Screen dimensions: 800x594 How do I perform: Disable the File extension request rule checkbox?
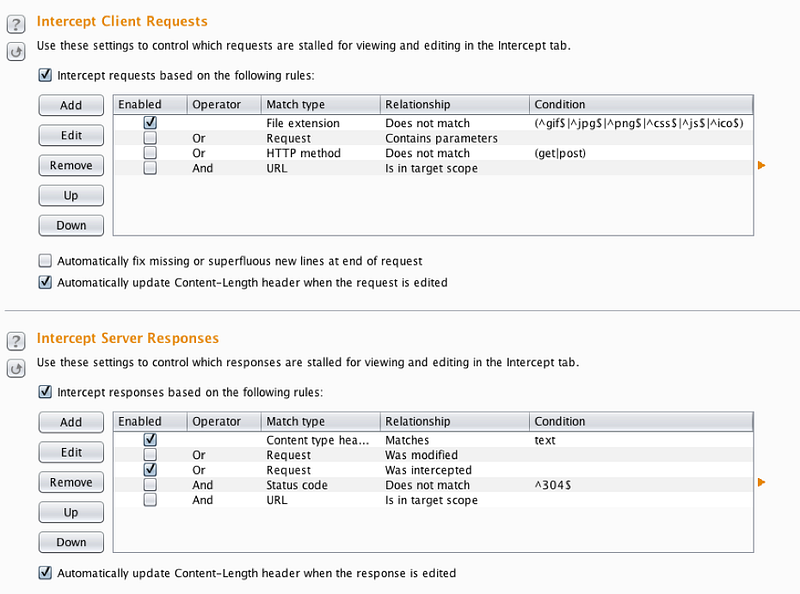coord(150,122)
